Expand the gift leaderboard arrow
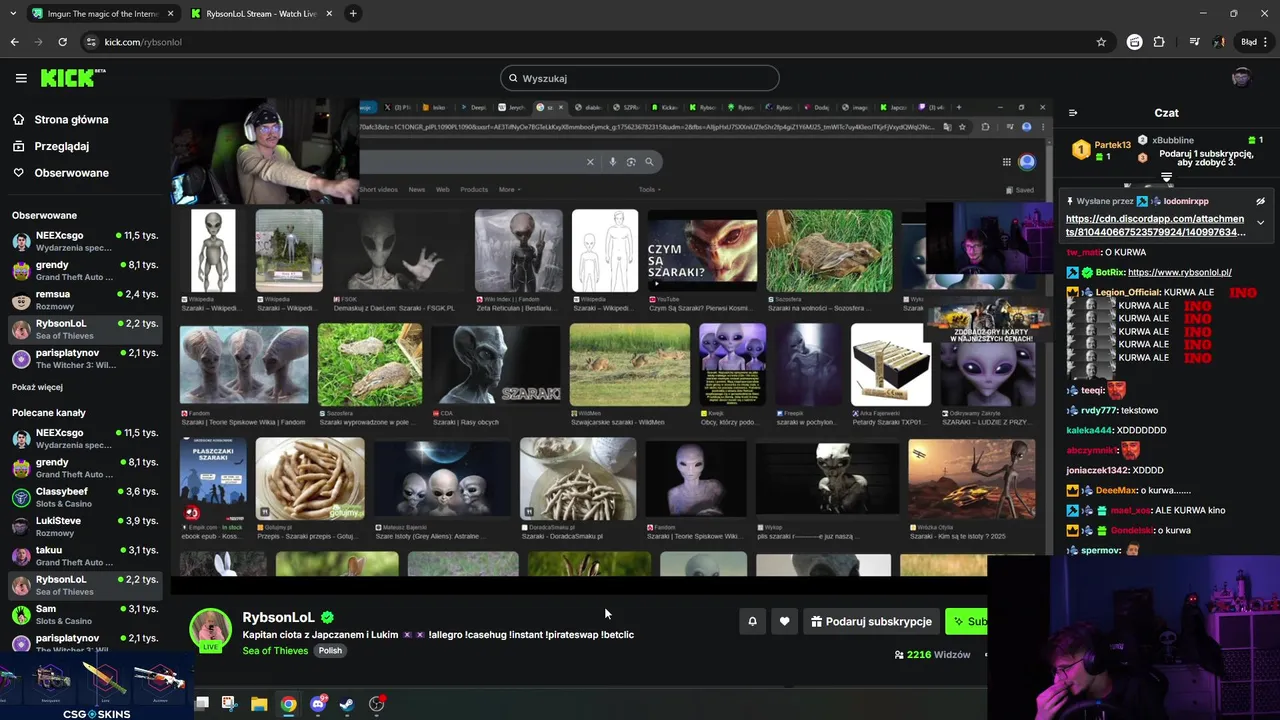The height and width of the screenshot is (720, 1280). click(1166, 177)
